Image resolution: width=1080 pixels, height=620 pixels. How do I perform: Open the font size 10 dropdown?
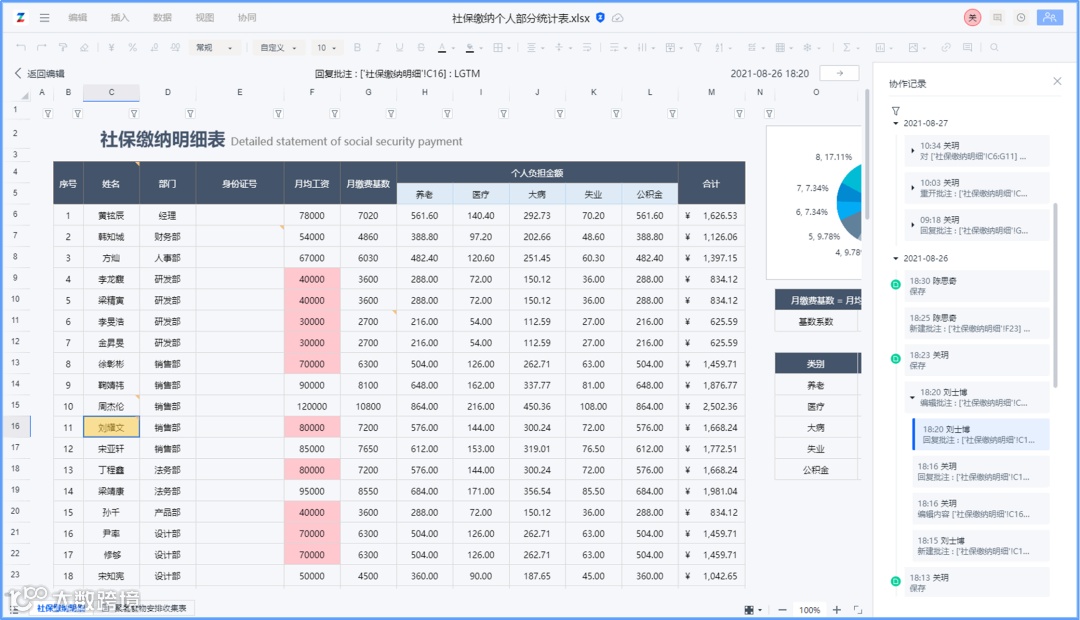click(326, 48)
